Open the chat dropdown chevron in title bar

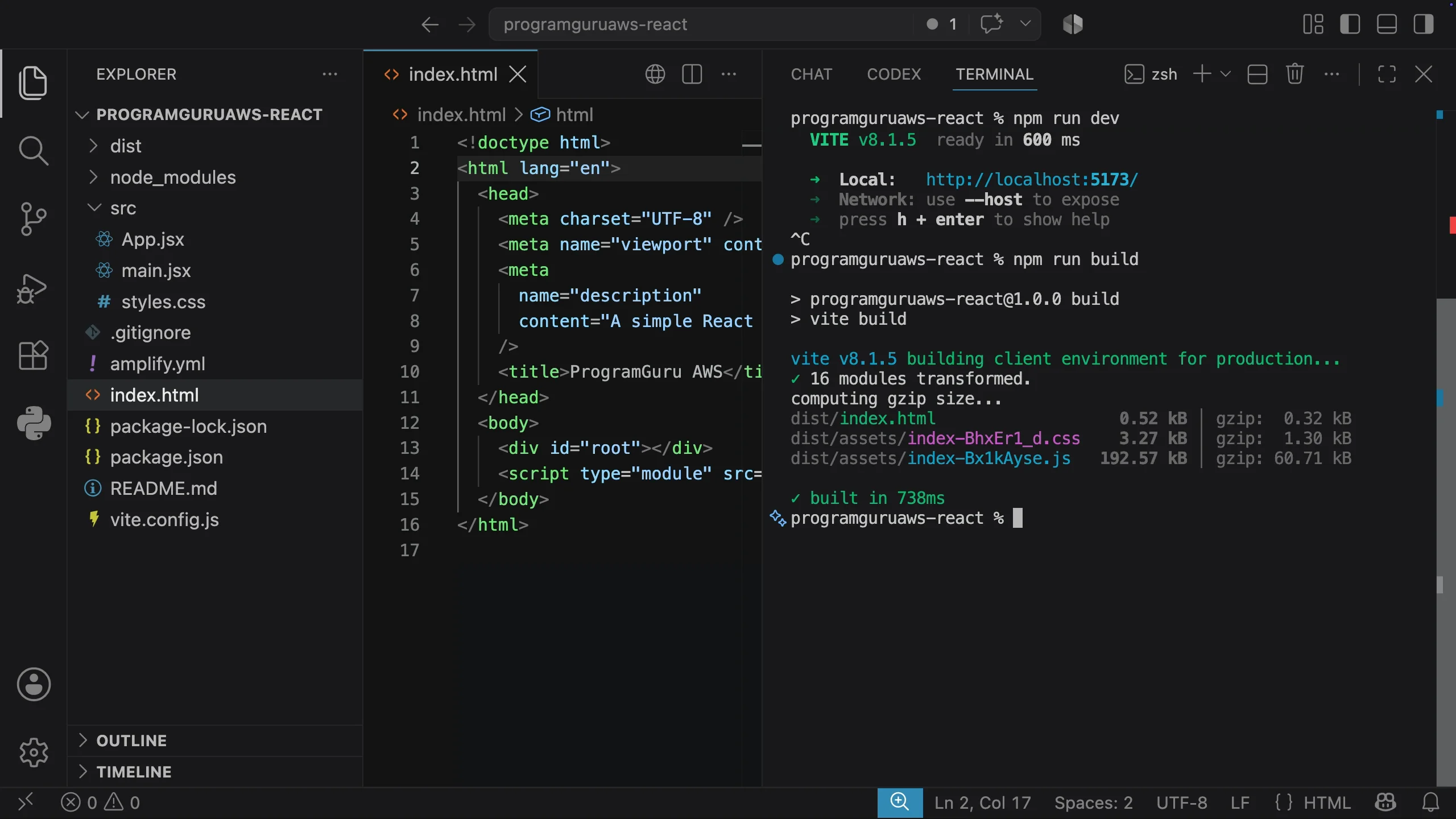[1025, 24]
